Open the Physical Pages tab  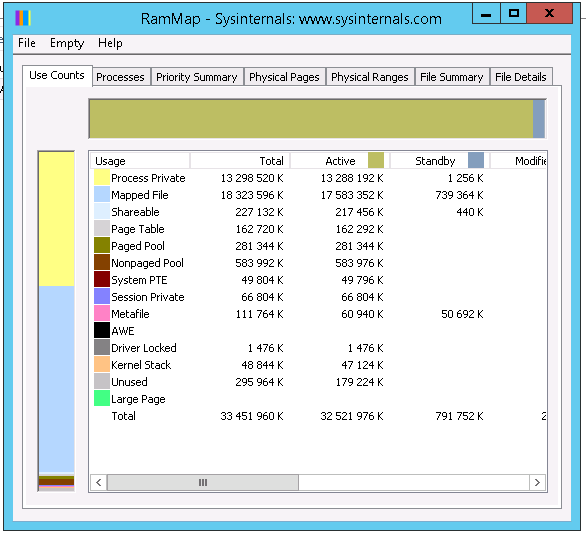284,77
